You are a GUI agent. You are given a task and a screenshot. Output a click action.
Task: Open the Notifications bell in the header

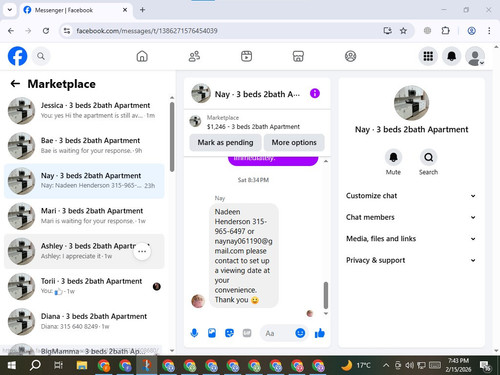pos(452,56)
